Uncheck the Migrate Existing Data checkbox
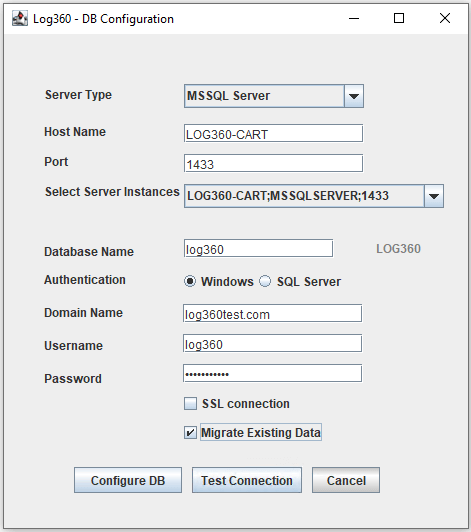Viewport: 471px width, 532px height. (x=190, y=433)
